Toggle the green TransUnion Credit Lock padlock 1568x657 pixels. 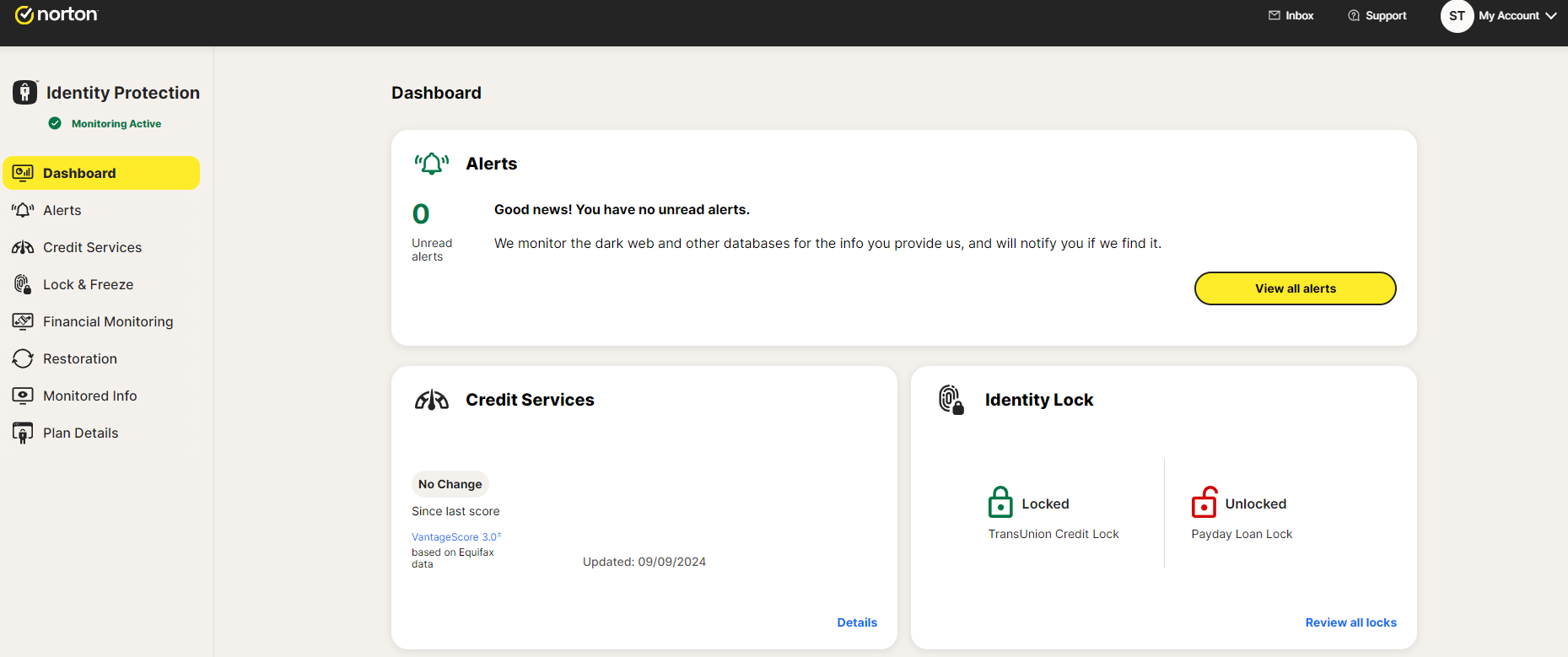(1000, 503)
